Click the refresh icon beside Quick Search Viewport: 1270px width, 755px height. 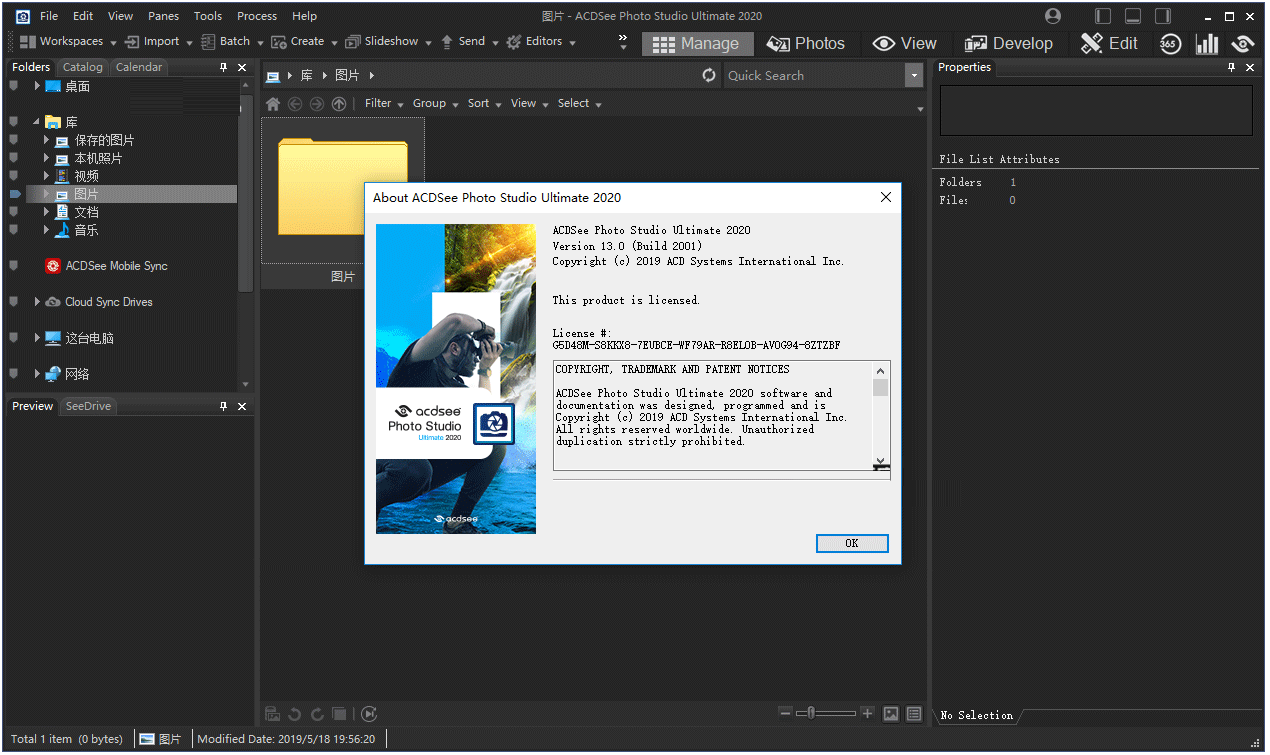709,75
